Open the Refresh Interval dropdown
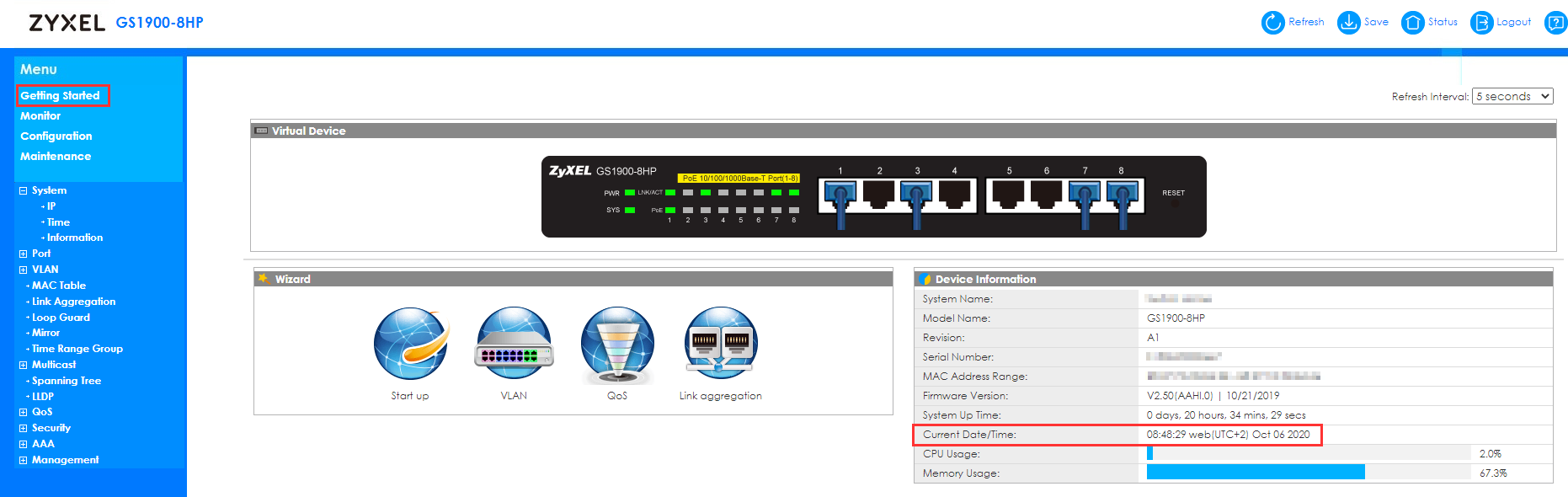The height and width of the screenshot is (497, 1568). pos(1512,97)
